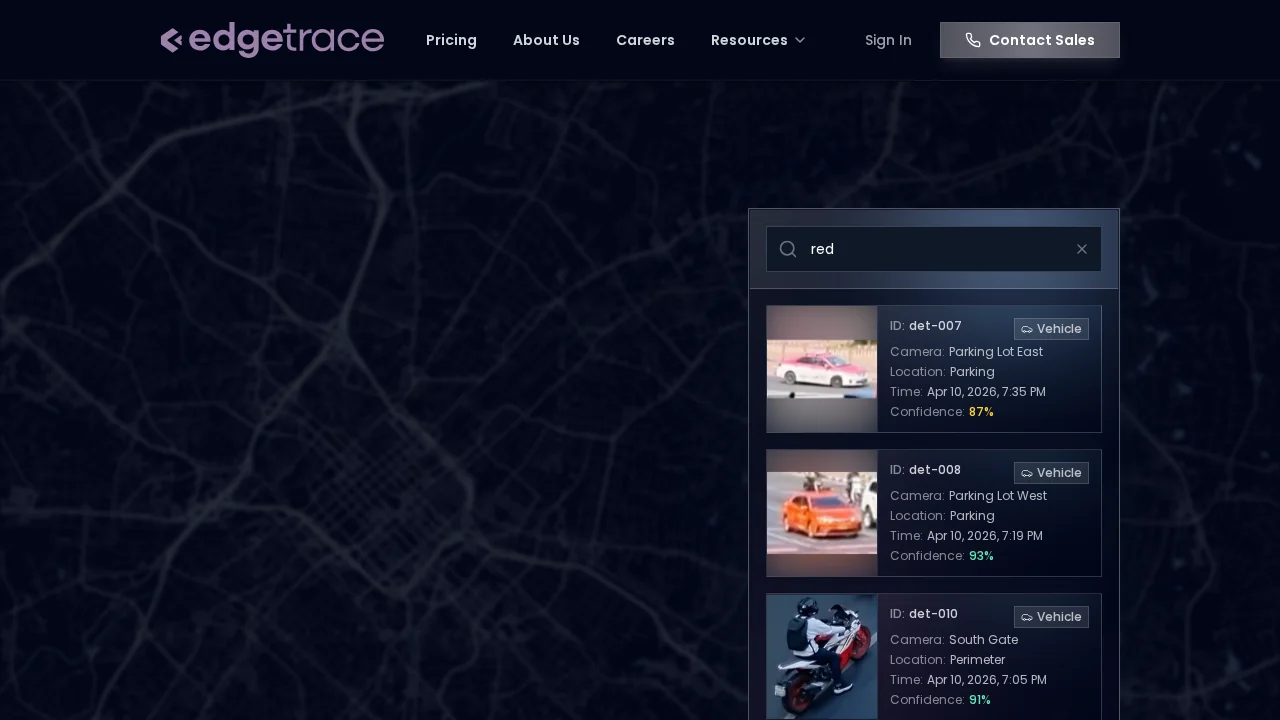This screenshot has height=720, width=1280.
Task: Open the Pricing page
Action: (451, 40)
